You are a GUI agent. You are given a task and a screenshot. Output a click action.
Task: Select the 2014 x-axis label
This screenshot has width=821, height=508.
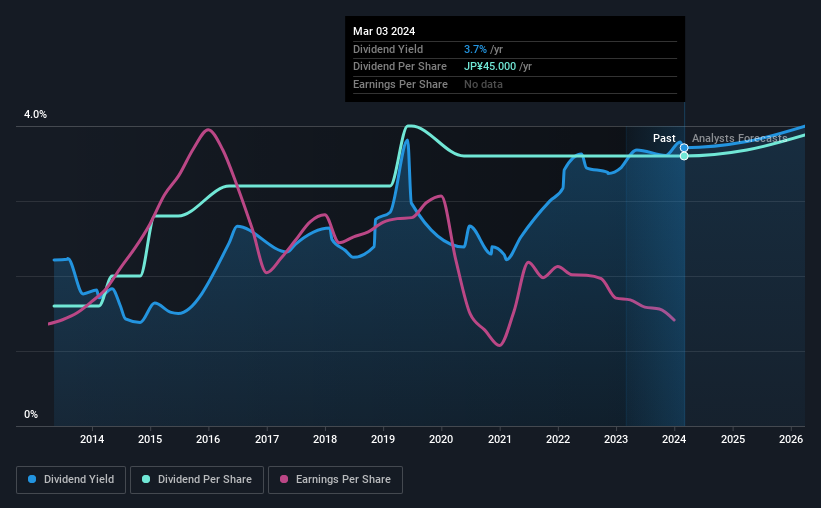pos(92,439)
